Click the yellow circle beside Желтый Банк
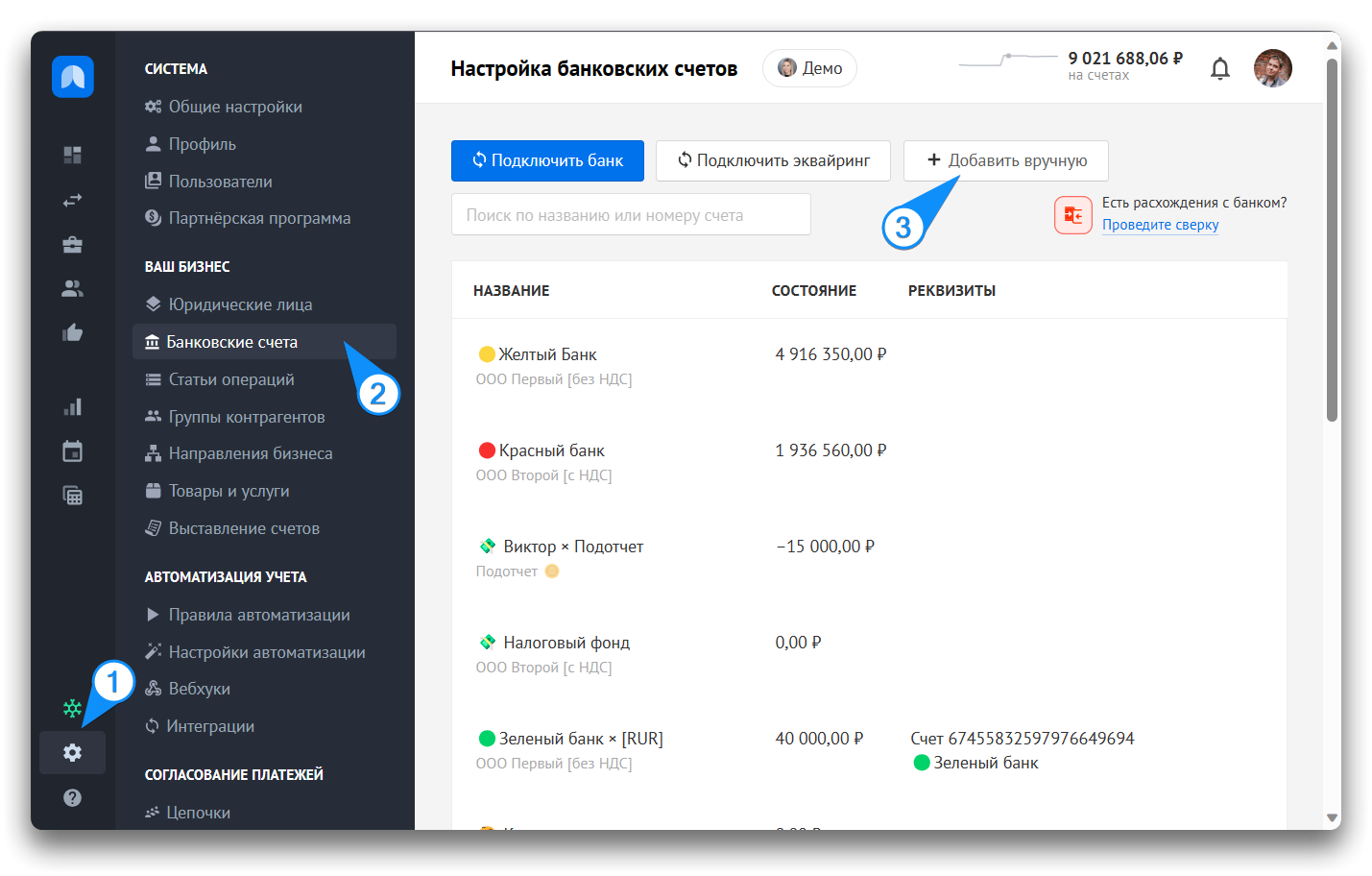Viewport: 1372px width, 876px height. 487,354
